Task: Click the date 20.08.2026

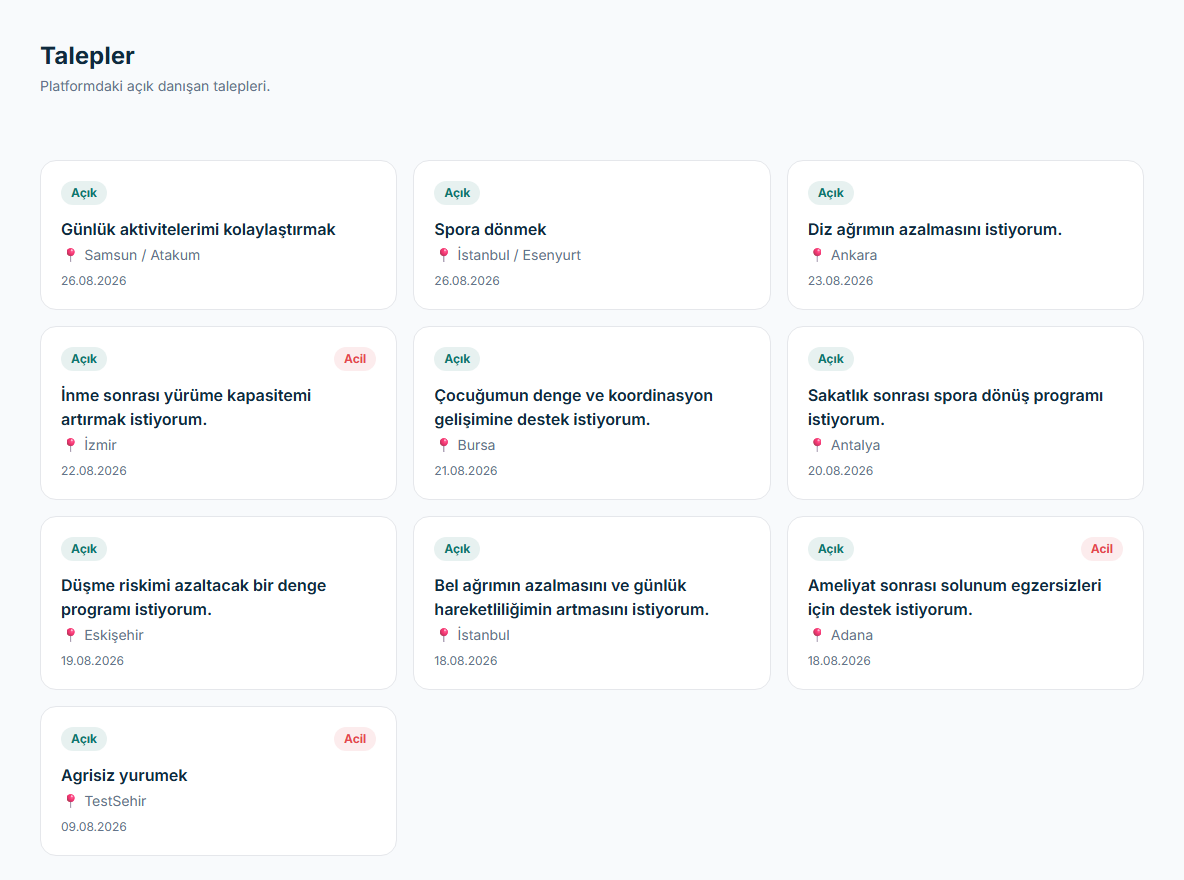Action: [x=840, y=471]
